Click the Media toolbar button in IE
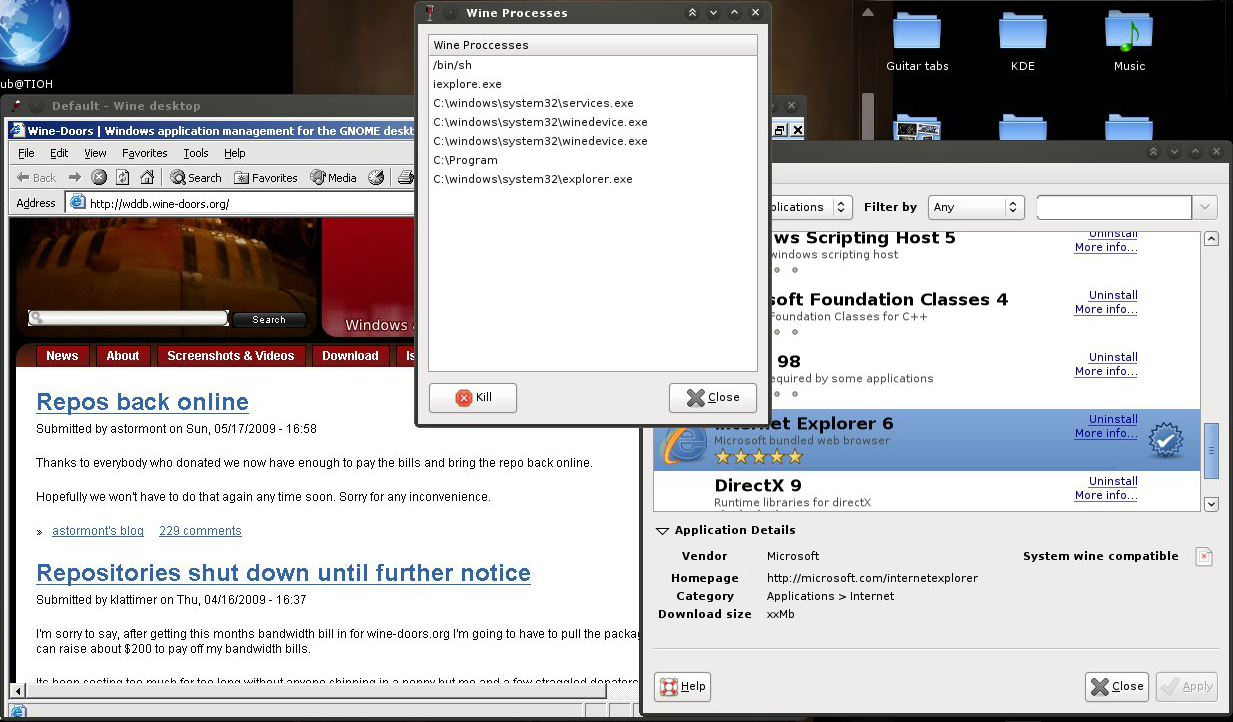 point(334,177)
